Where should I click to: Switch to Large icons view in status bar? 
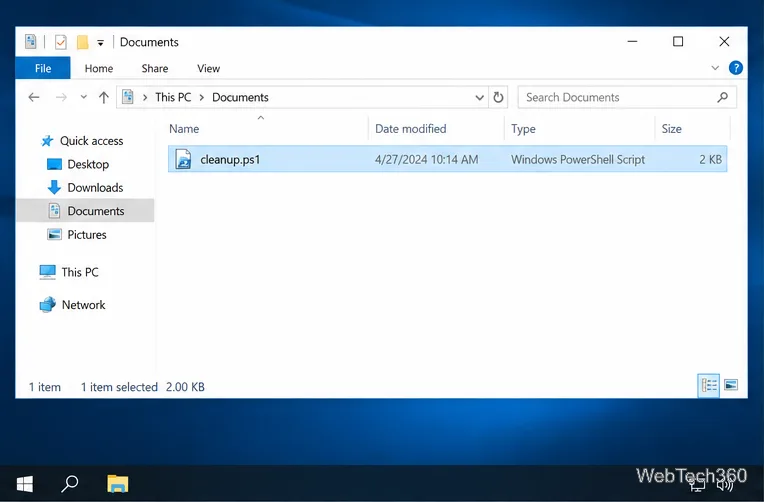[x=731, y=386]
